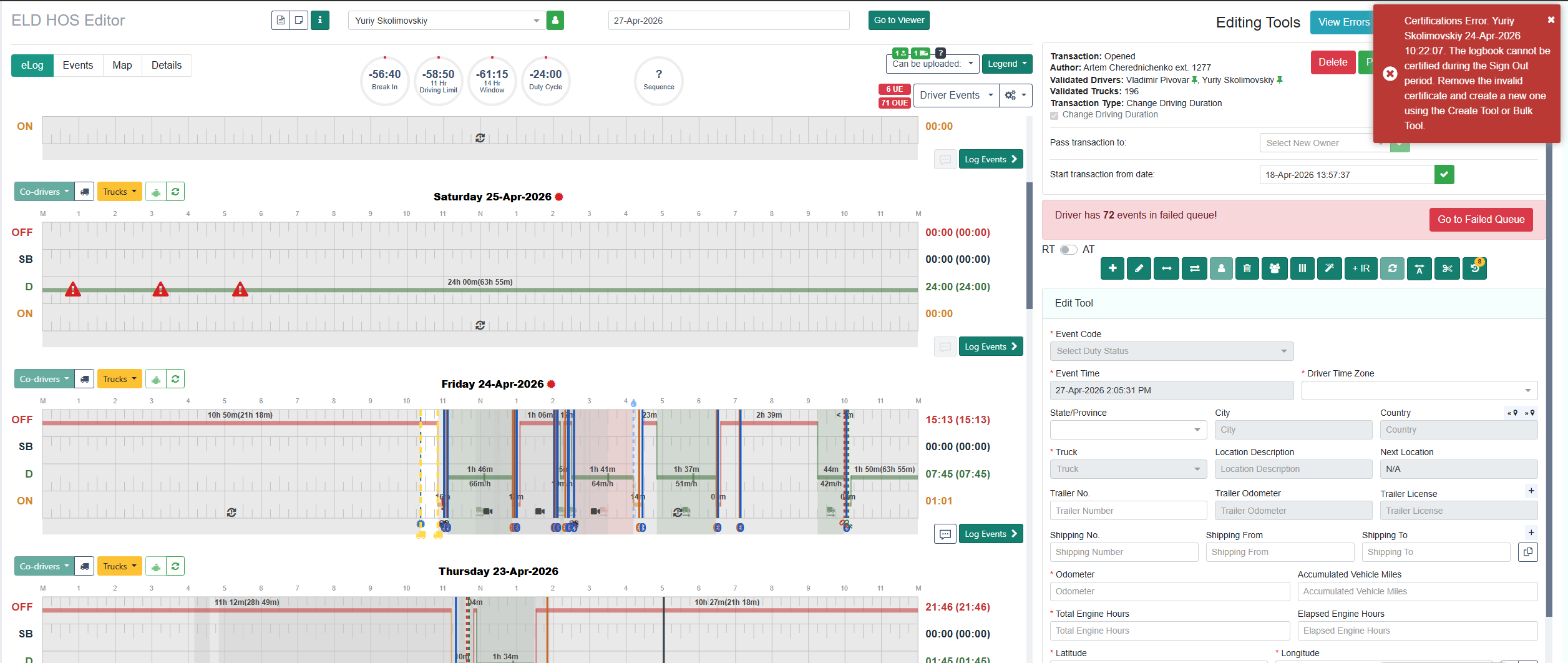Expand the Driver Events dropdown
The height and width of the screenshot is (663, 1568).
956,96
